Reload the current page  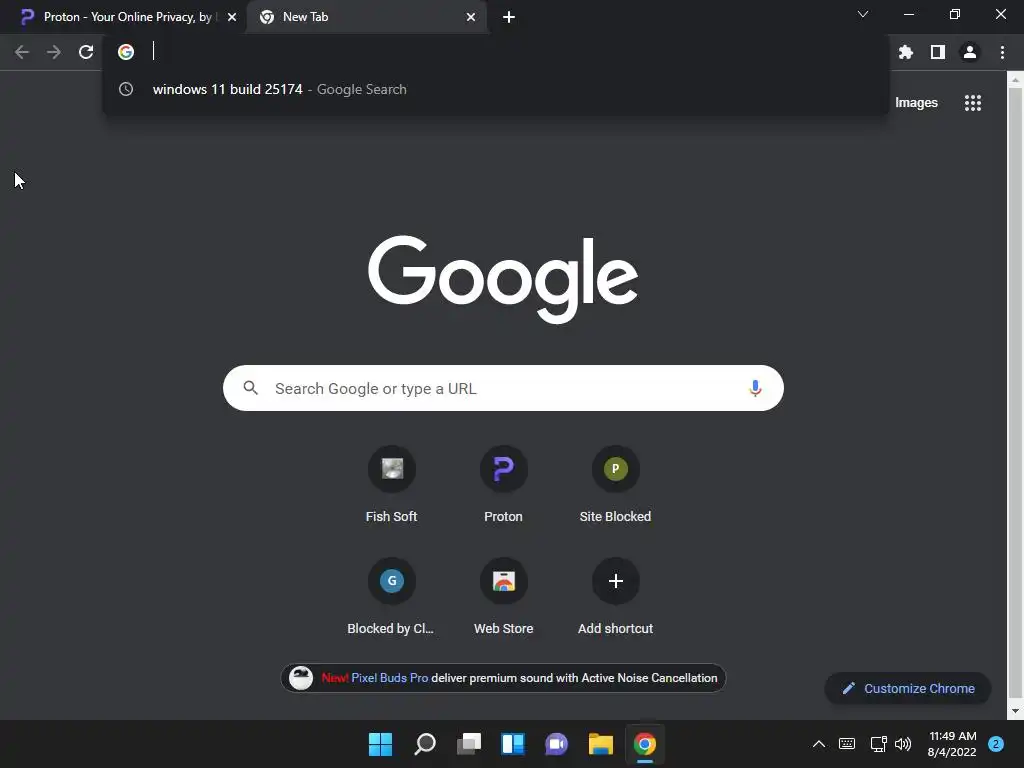click(86, 52)
